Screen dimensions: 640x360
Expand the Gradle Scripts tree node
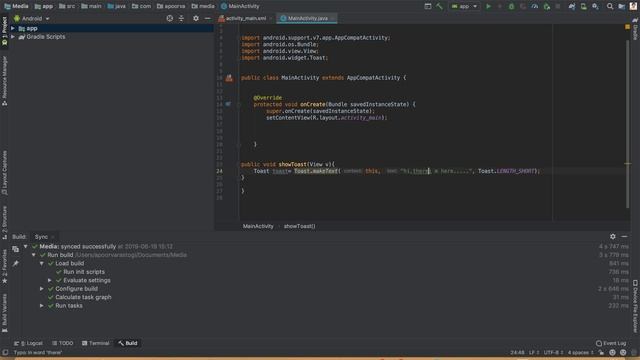13,37
